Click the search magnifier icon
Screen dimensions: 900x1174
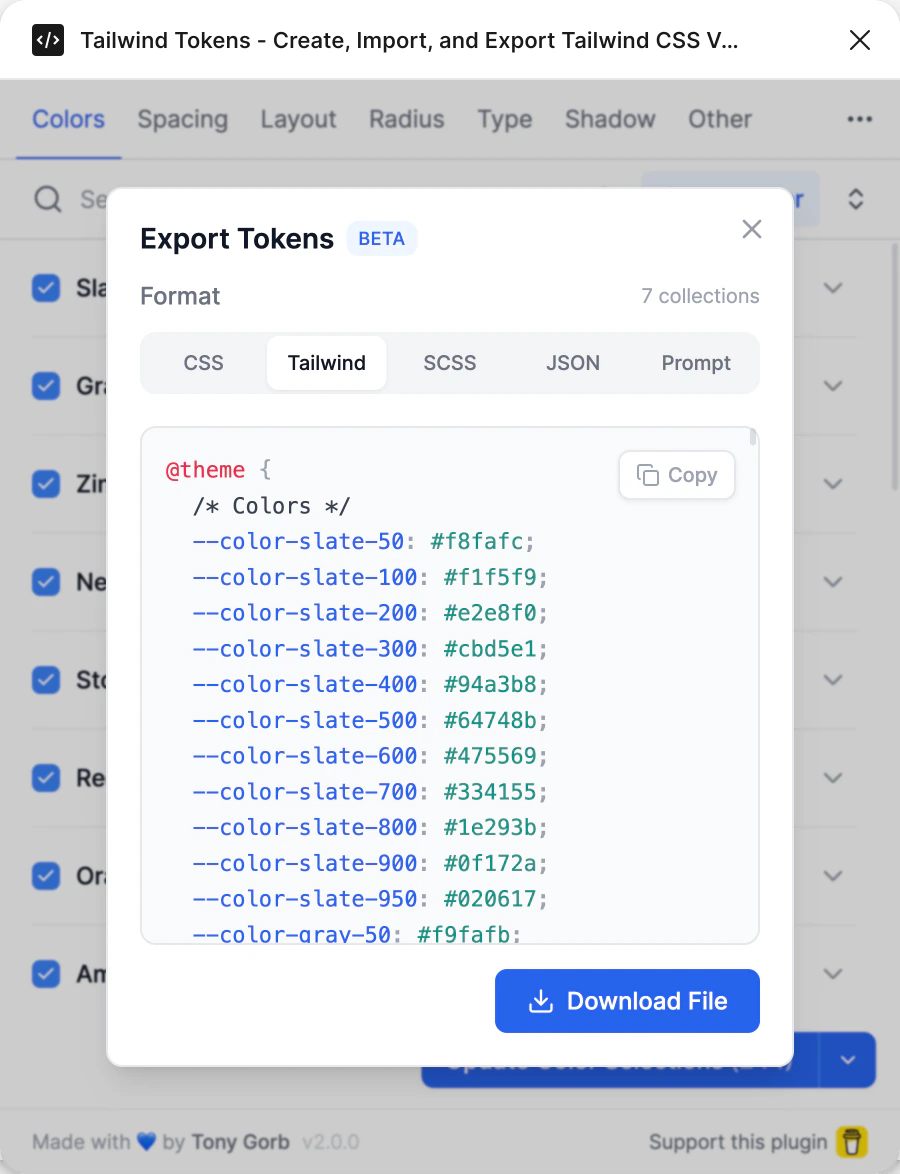click(x=48, y=199)
